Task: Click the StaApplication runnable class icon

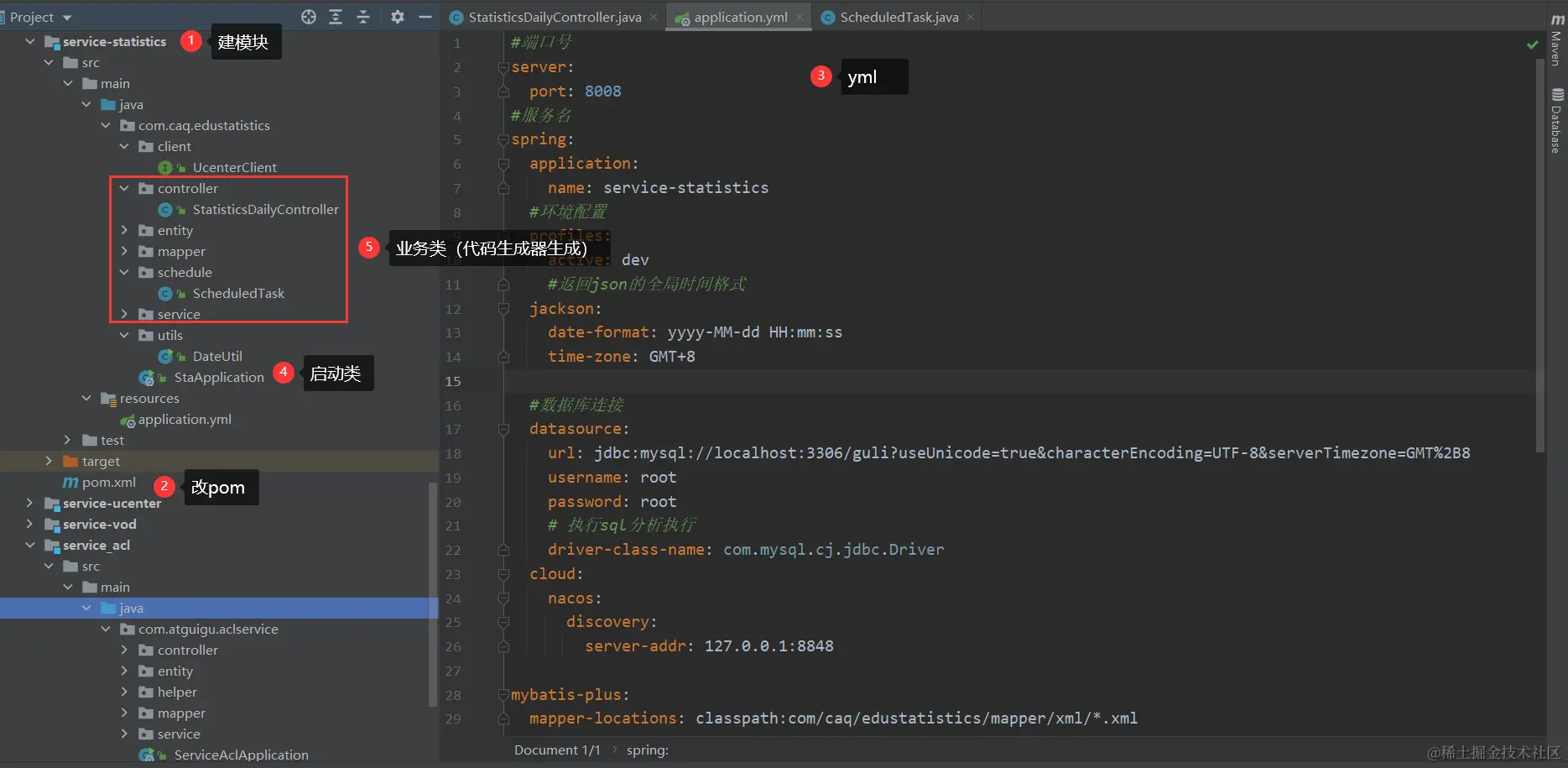Action: [147, 378]
